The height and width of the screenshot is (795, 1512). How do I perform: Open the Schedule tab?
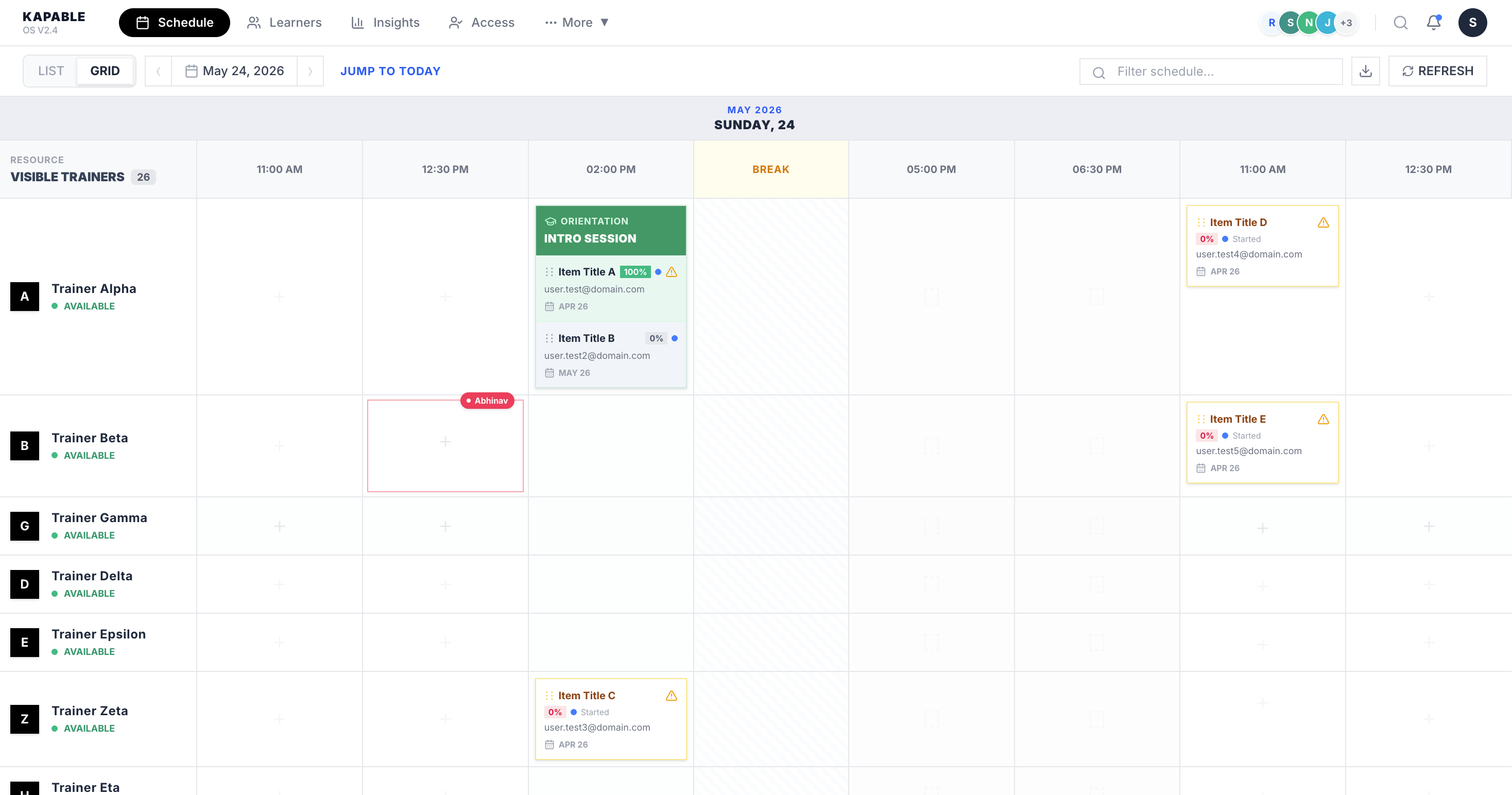tap(175, 22)
